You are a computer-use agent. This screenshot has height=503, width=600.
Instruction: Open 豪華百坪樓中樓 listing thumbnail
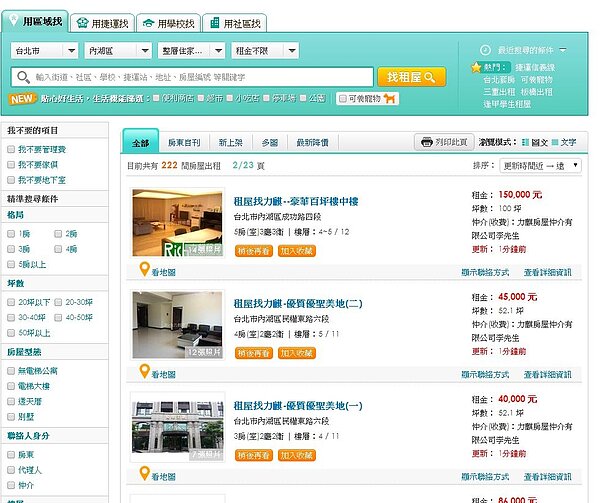[177, 223]
